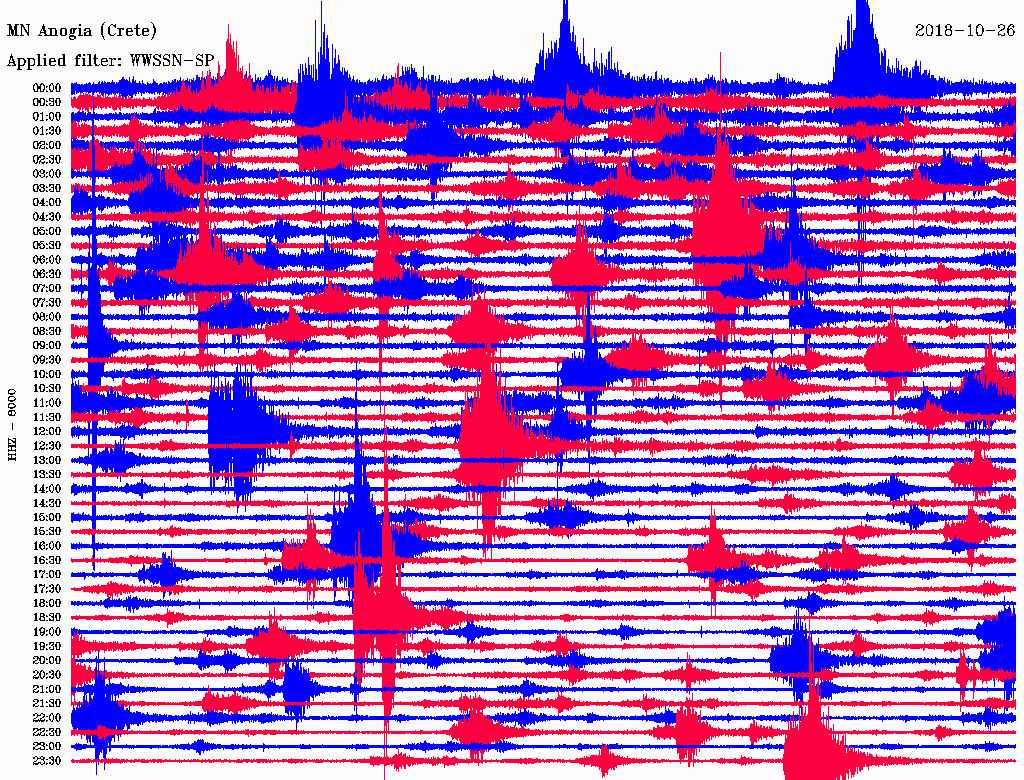Screen dimensions: 1024x780
Task: Select the 10:30 time label
Action: [47, 389]
